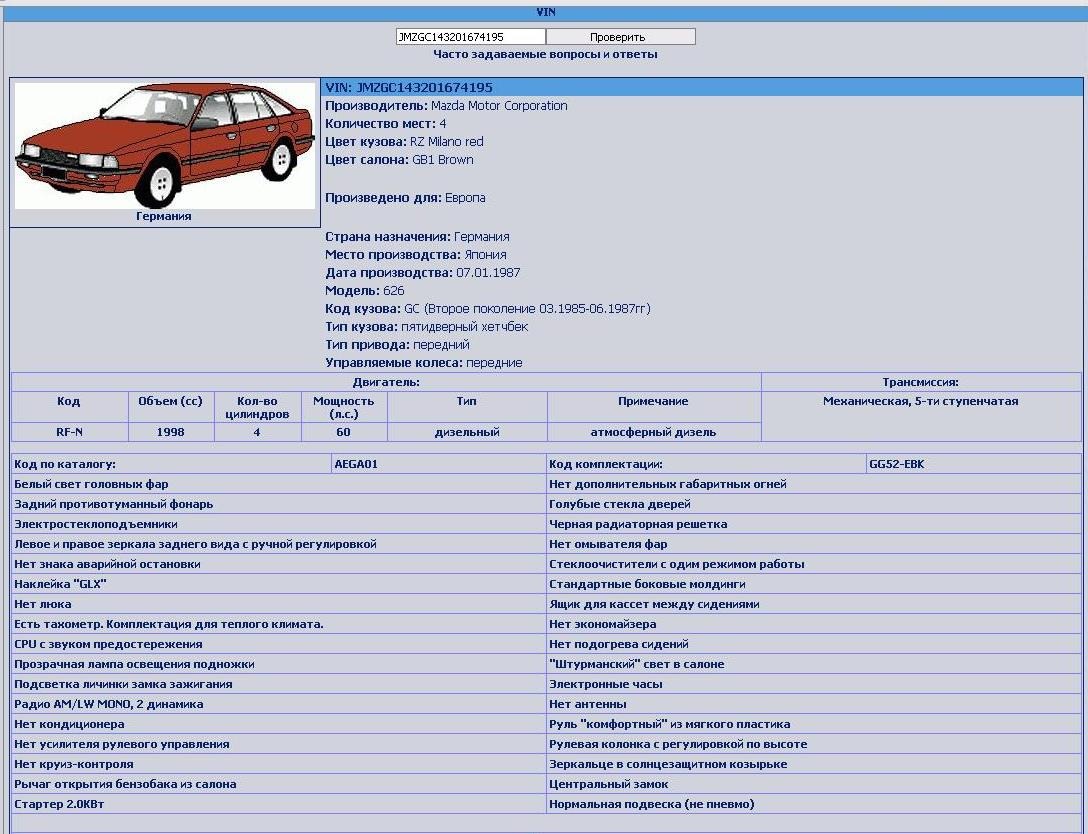Click Нет люка row
Image resolution: width=1088 pixels, height=834 pixels.
coord(279,604)
